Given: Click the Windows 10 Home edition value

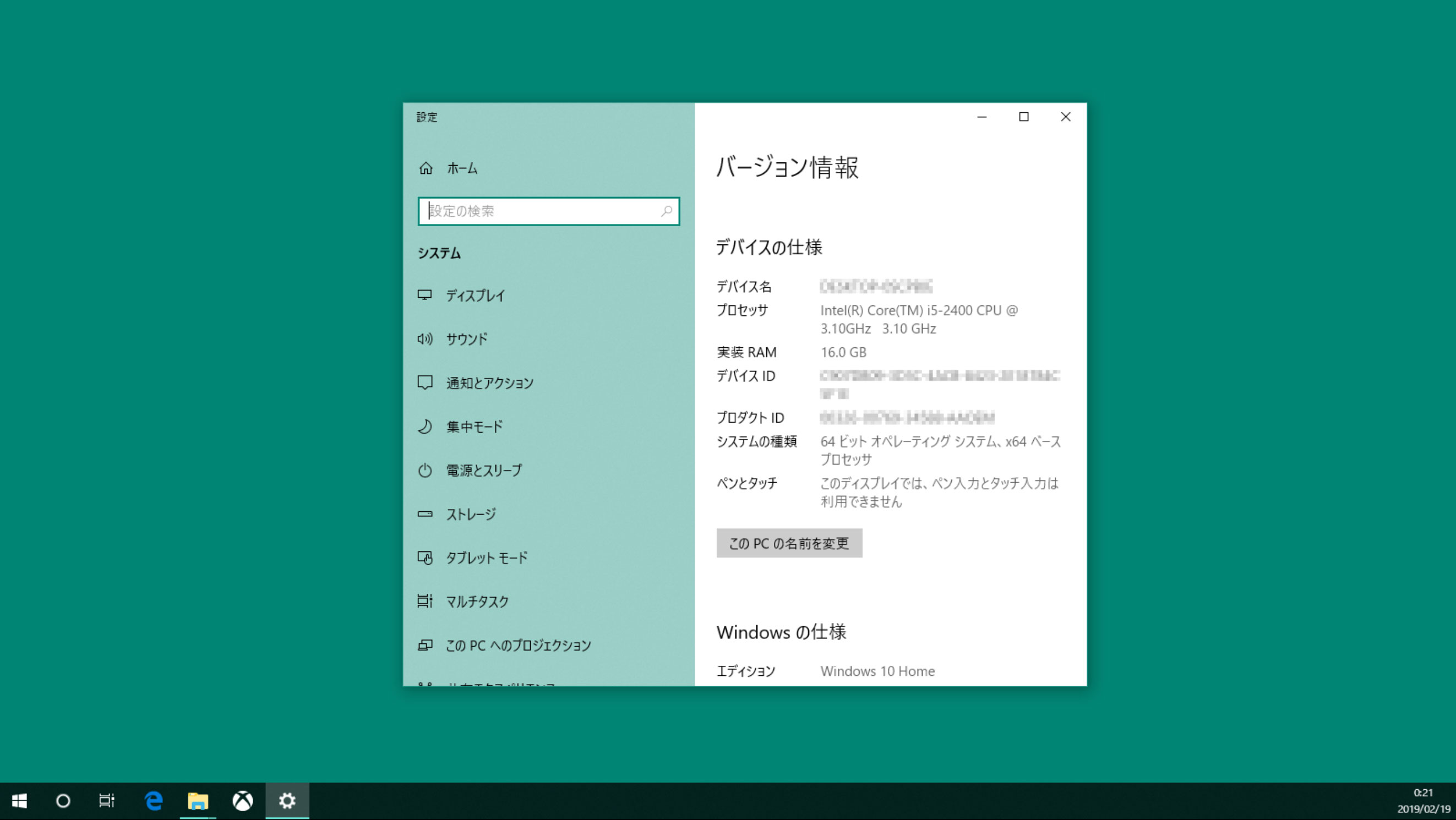Looking at the screenshot, I should click(877, 671).
